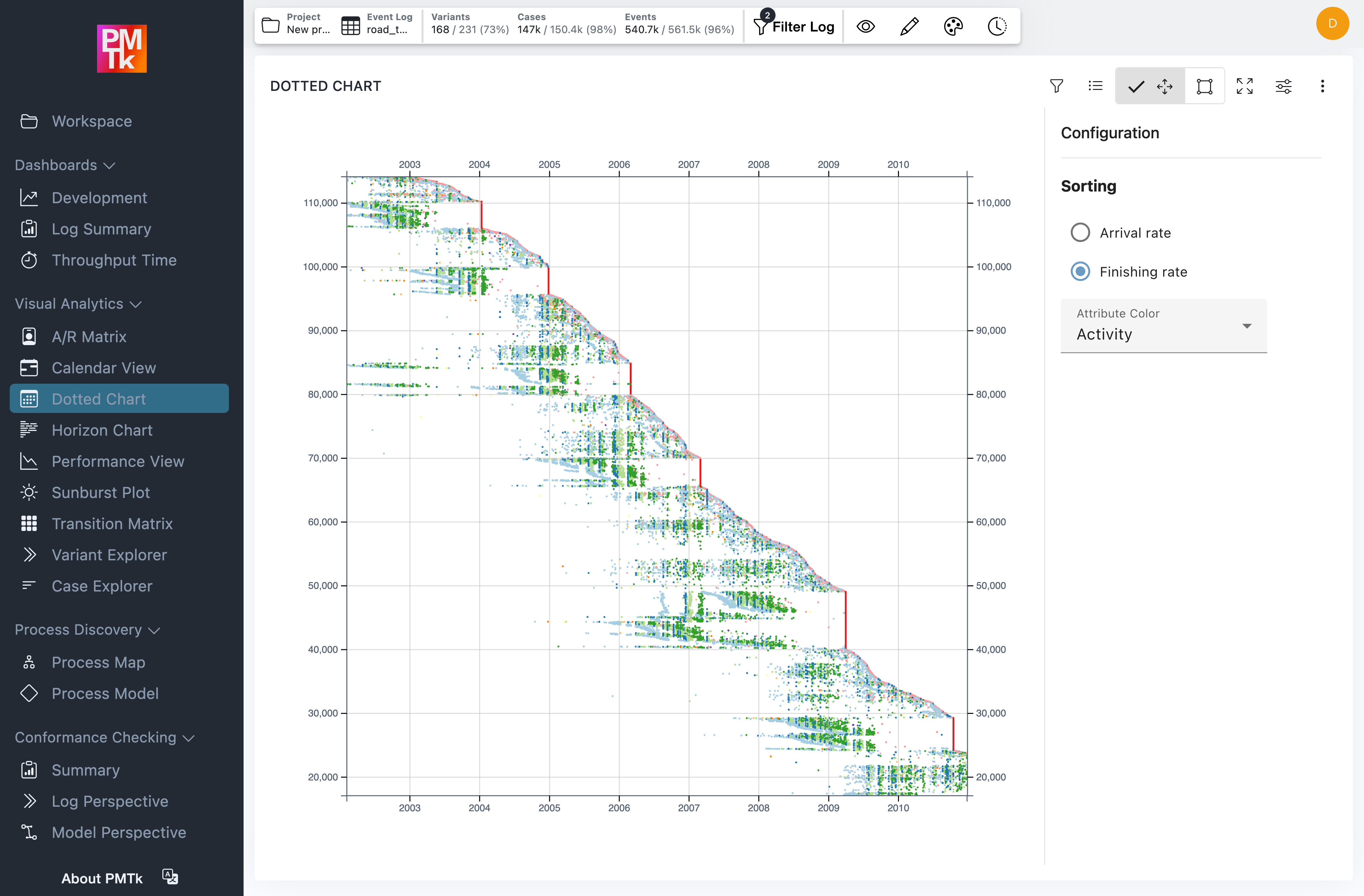Open the Transition Matrix view
This screenshot has width=1364, height=896.
coord(112,524)
